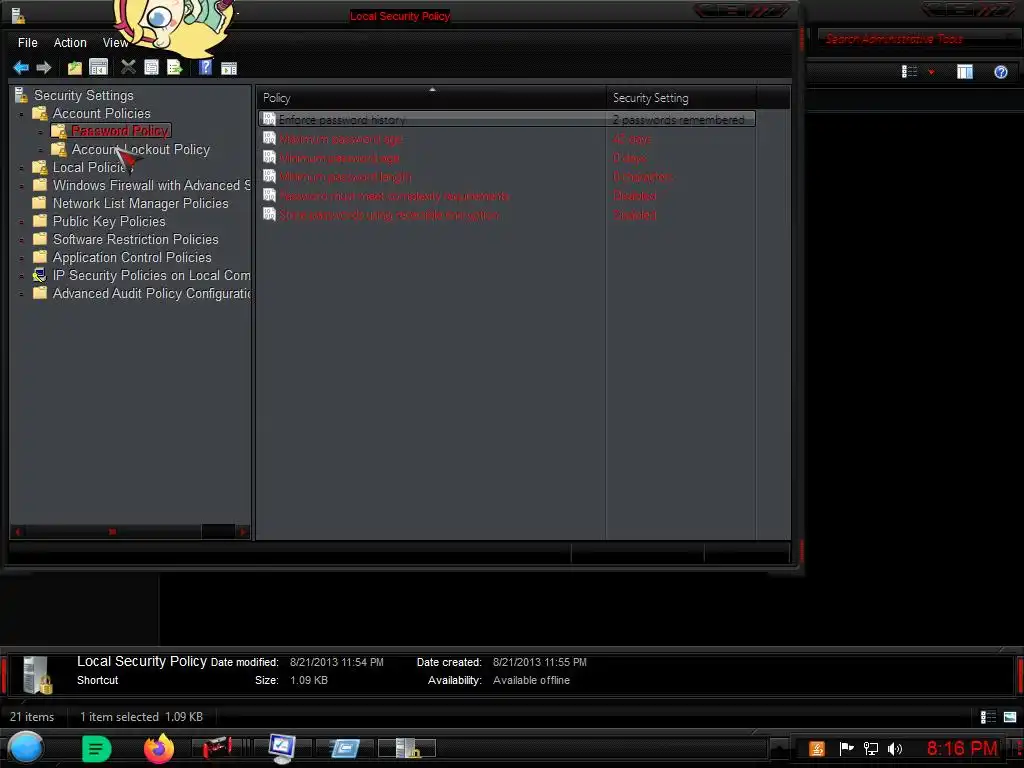Viewport: 1024px width, 768px height.
Task: Click the Minimum password length policy icon
Action: click(269, 176)
